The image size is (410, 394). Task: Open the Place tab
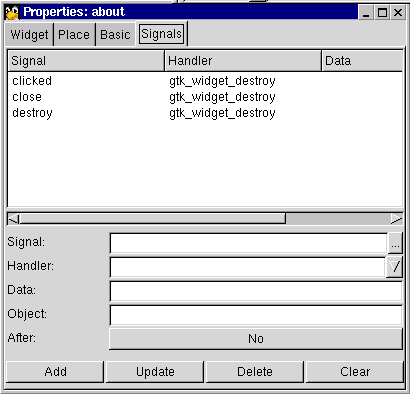tap(74, 35)
